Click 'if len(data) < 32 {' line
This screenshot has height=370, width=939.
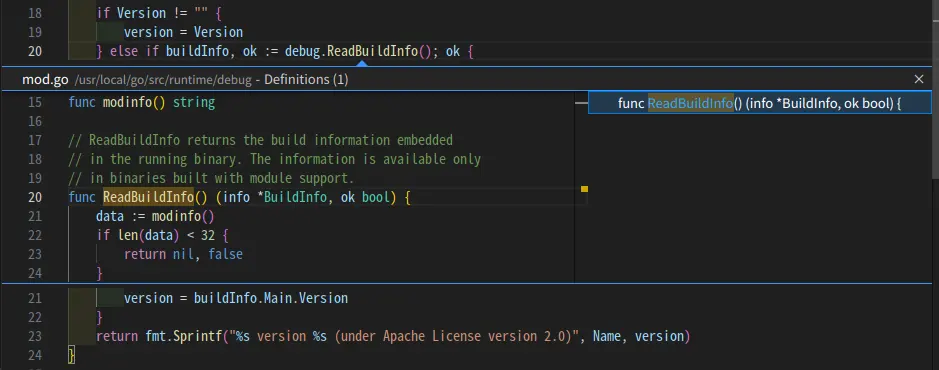pyautogui.click(x=162, y=235)
